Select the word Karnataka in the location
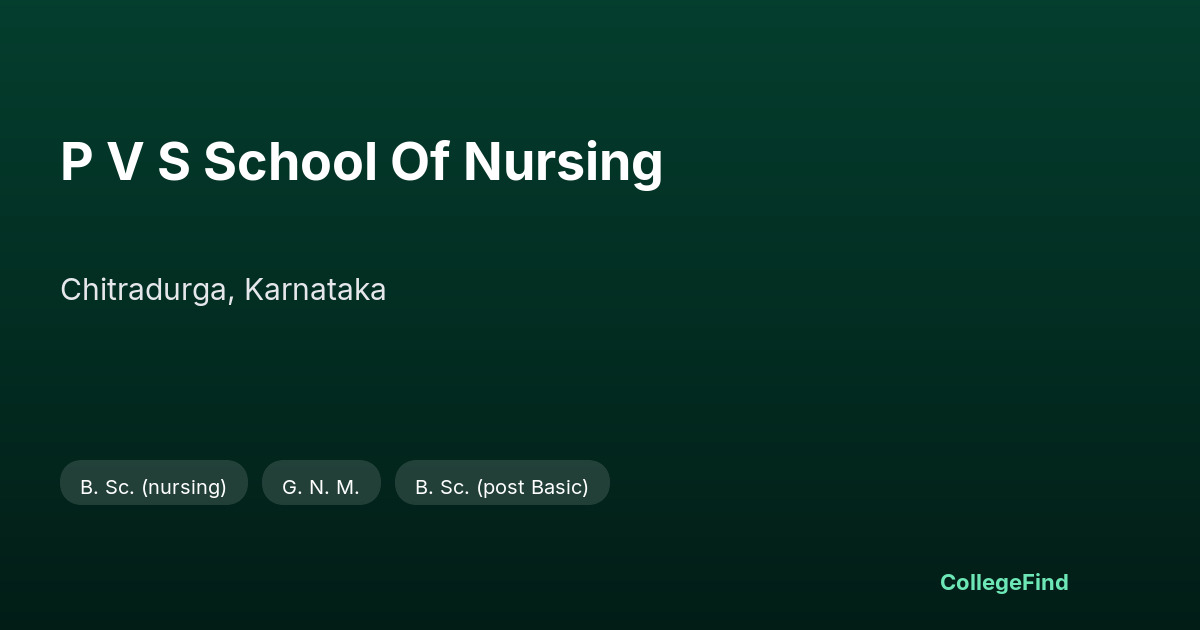 click(315, 290)
